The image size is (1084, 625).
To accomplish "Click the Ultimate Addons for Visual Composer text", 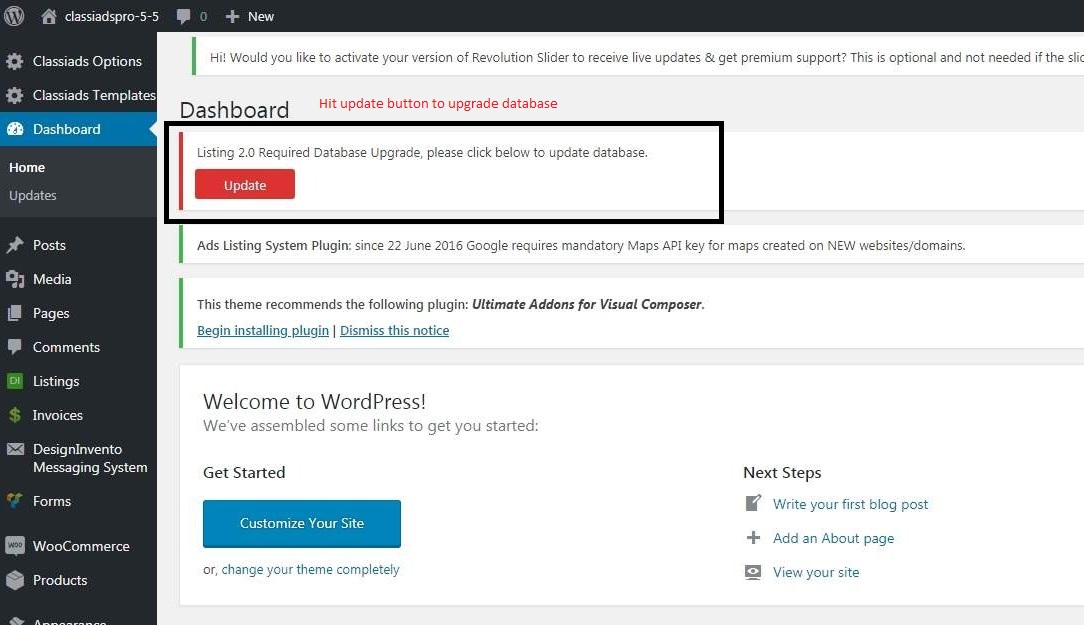I will [587, 304].
